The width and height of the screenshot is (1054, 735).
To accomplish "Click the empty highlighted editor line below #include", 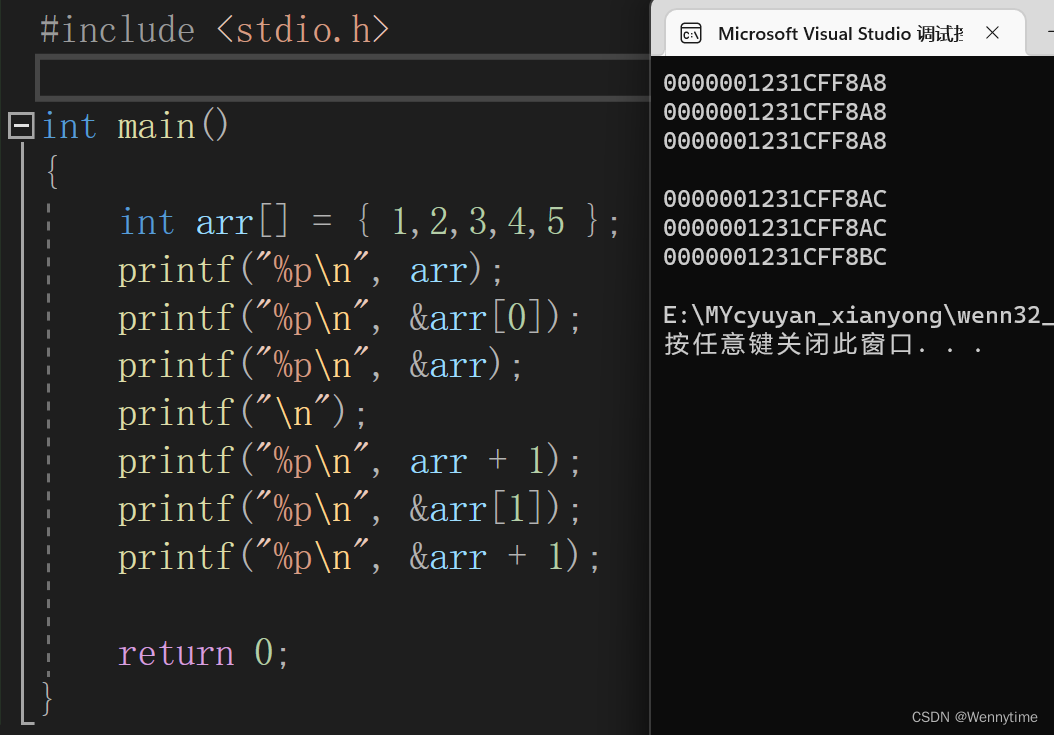I will point(343,78).
